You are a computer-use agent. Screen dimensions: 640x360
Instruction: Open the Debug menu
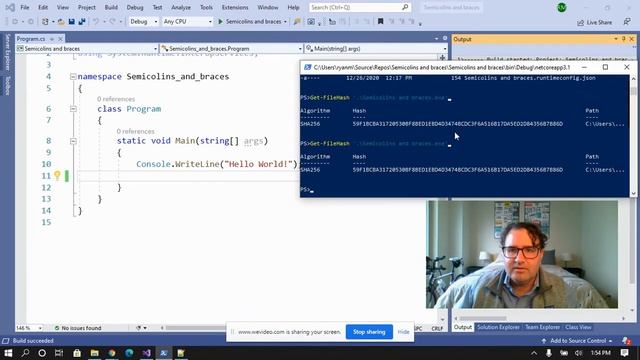[135, 7]
